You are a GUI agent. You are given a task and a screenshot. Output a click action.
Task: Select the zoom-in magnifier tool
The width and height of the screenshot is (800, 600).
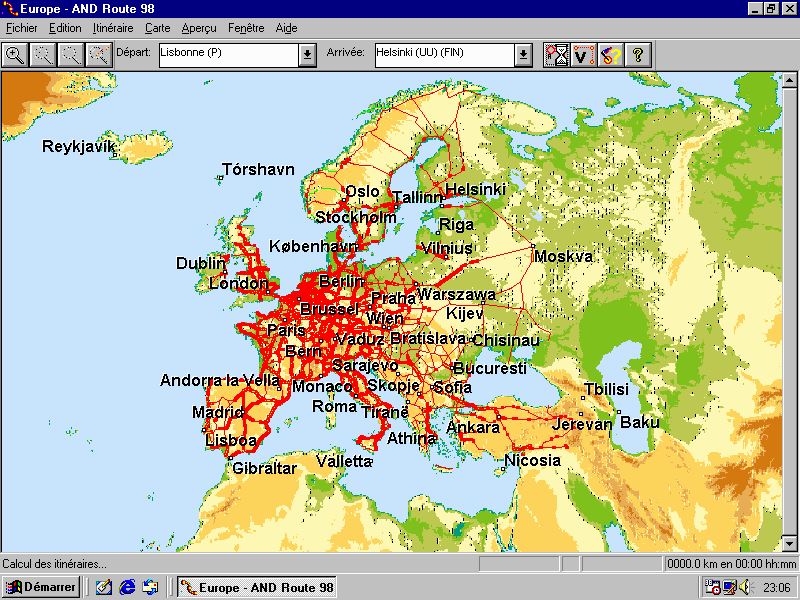point(15,55)
